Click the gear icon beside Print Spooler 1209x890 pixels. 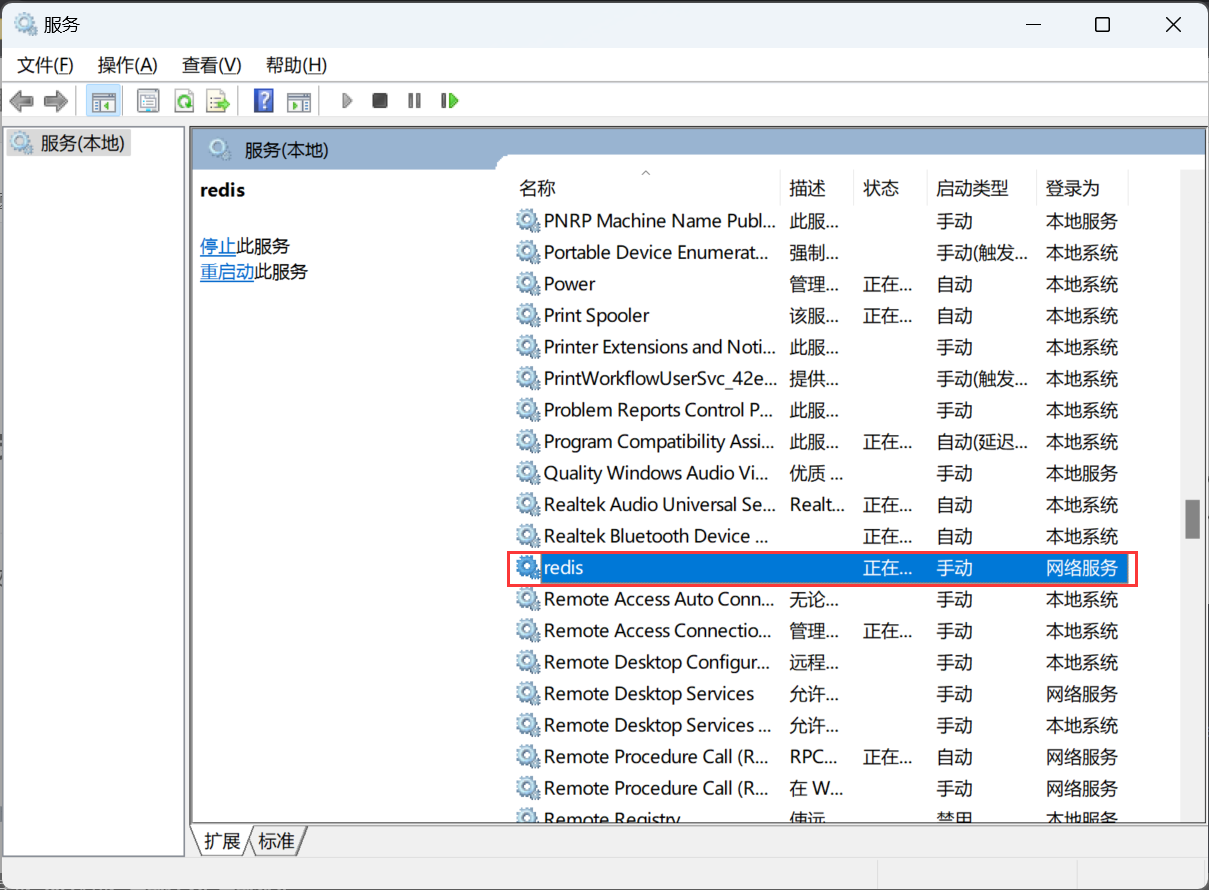(x=527, y=315)
